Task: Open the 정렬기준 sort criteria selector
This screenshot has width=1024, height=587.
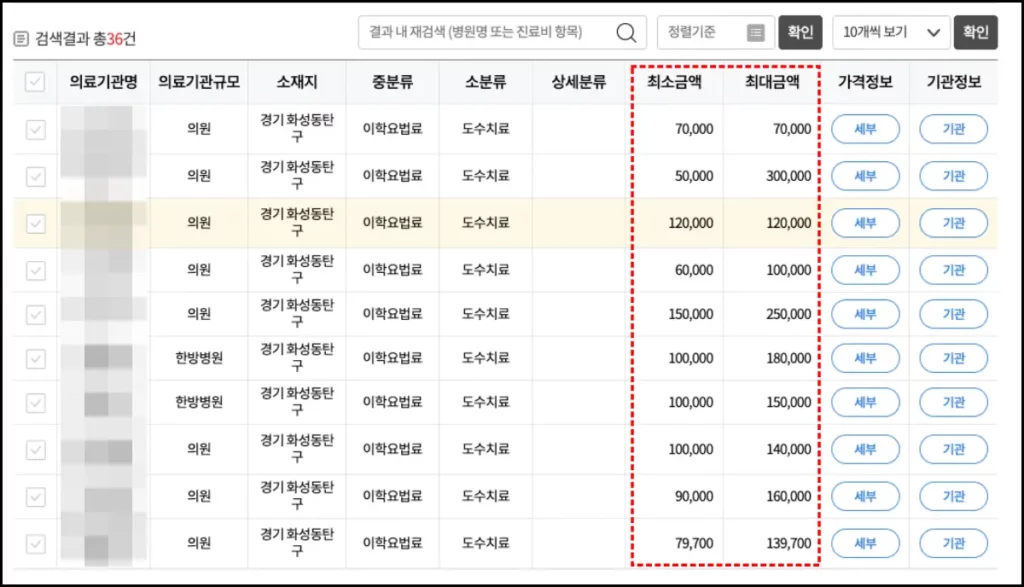Action: point(716,33)
